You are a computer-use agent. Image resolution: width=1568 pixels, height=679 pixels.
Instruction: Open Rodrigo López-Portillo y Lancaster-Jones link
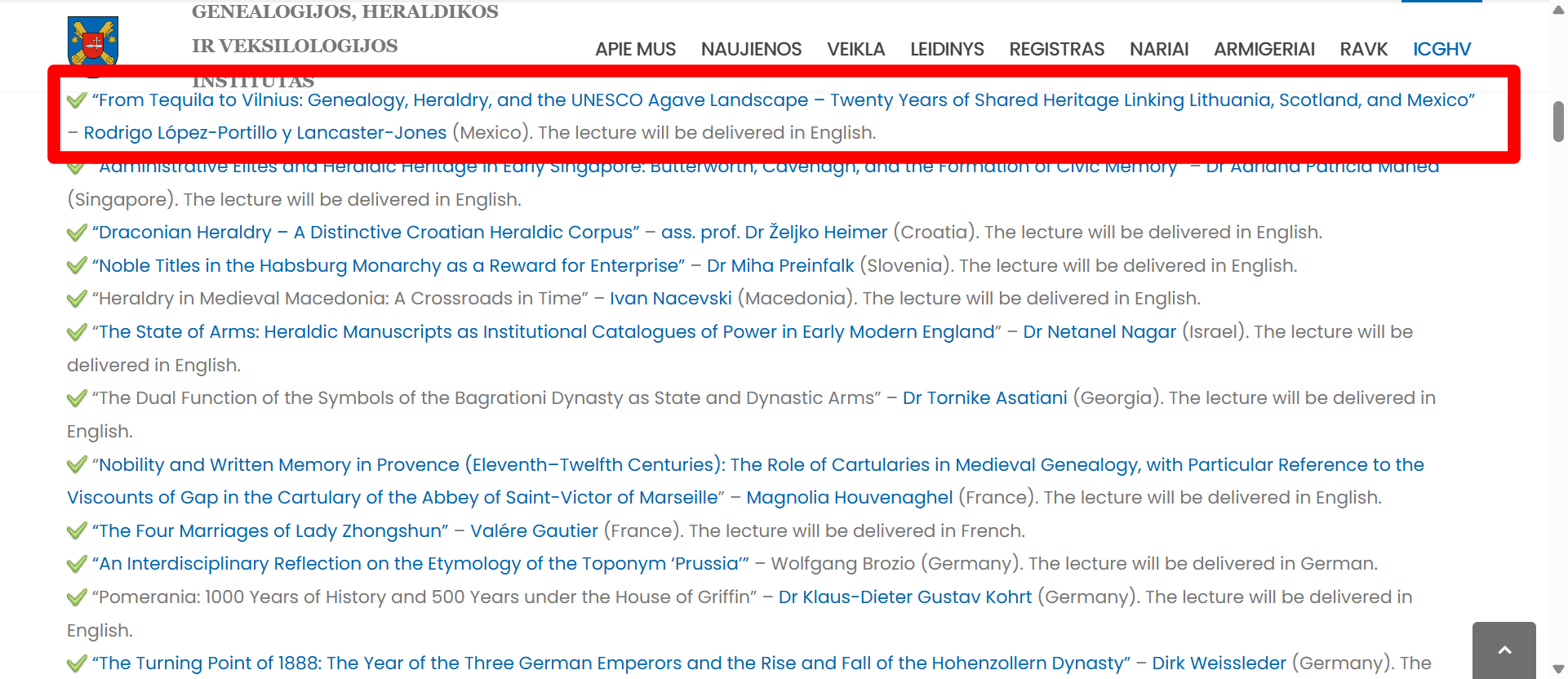click(x=265, y=132)
